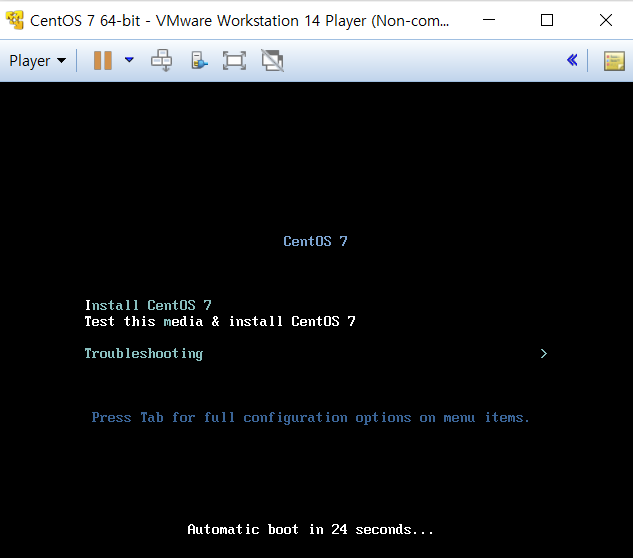
Task: Pause the virtual machine
Action: (103, 61)
